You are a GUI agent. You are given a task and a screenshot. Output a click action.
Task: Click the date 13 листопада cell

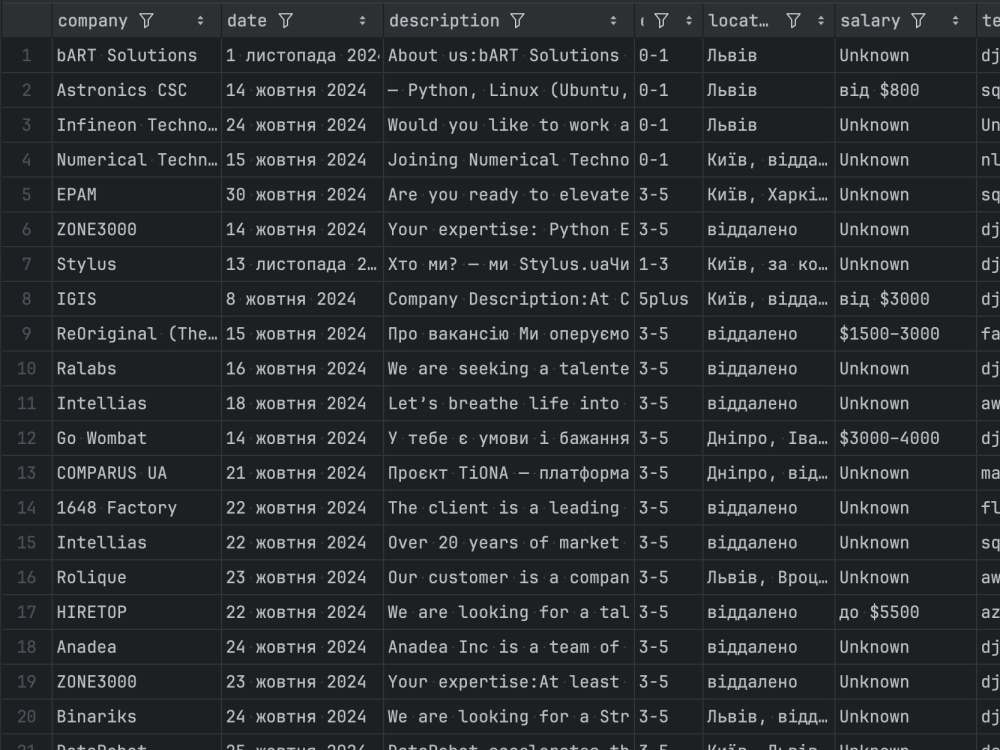(x=302, y=264)
